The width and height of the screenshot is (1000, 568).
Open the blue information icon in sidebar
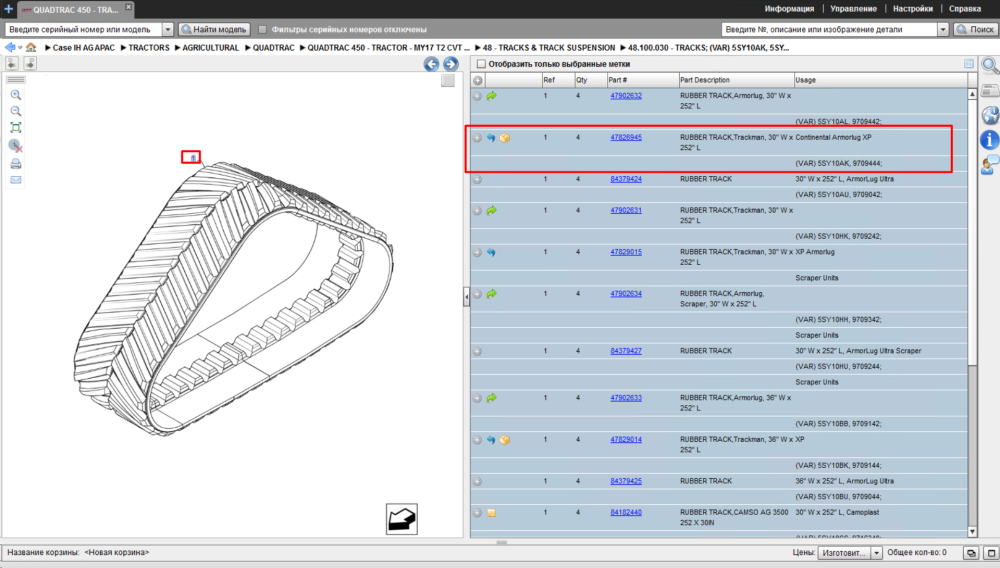click(990, 140)
